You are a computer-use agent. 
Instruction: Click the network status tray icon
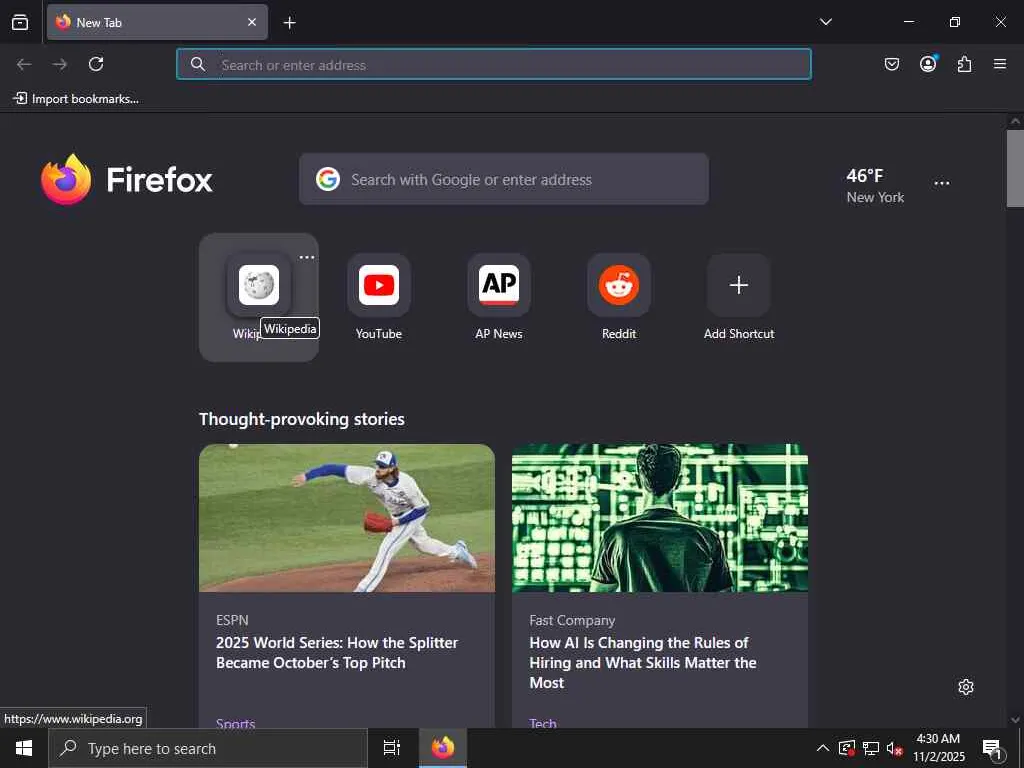(x=871, y=748)
